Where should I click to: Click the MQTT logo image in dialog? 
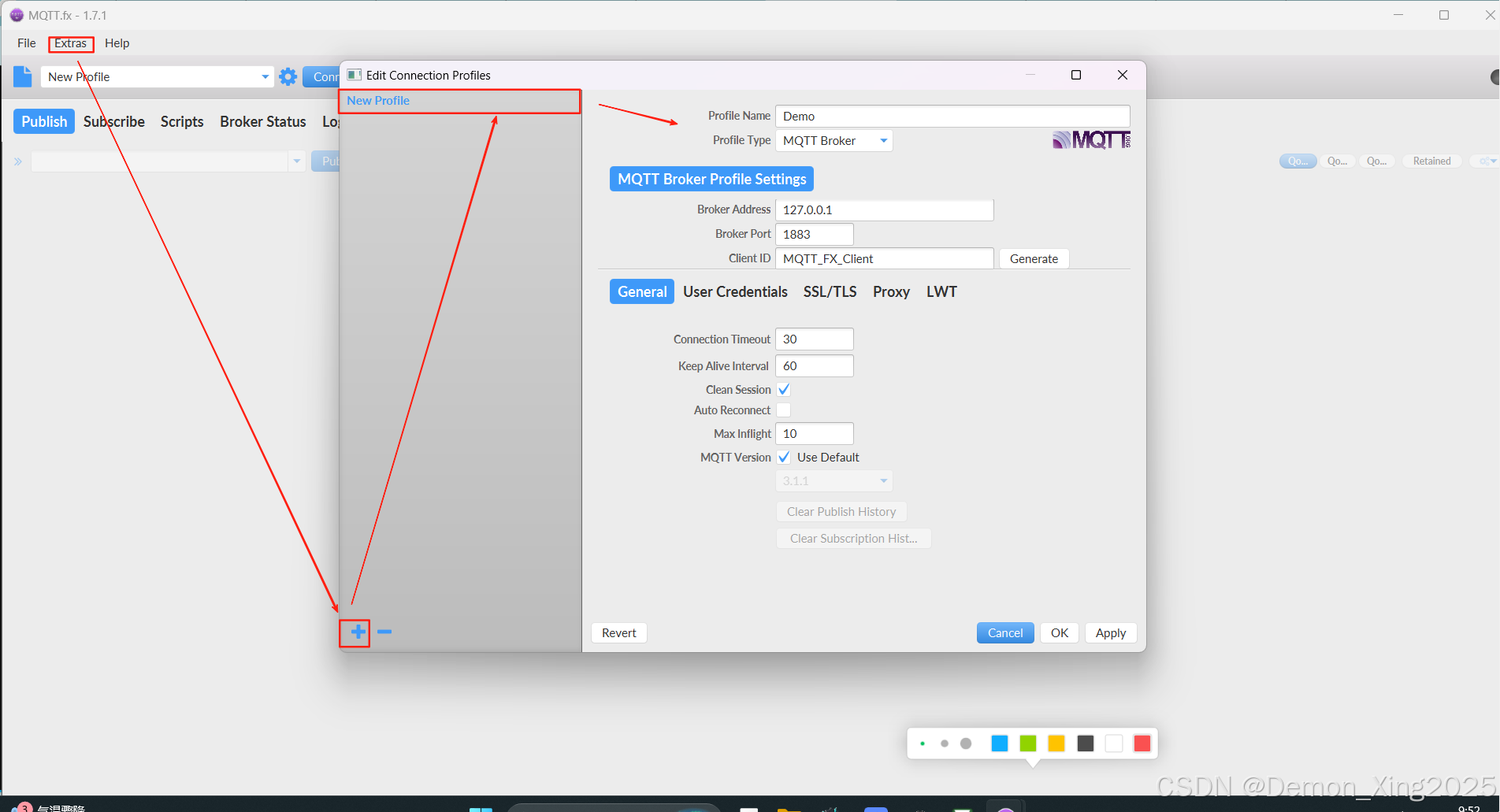[1092, 140]
